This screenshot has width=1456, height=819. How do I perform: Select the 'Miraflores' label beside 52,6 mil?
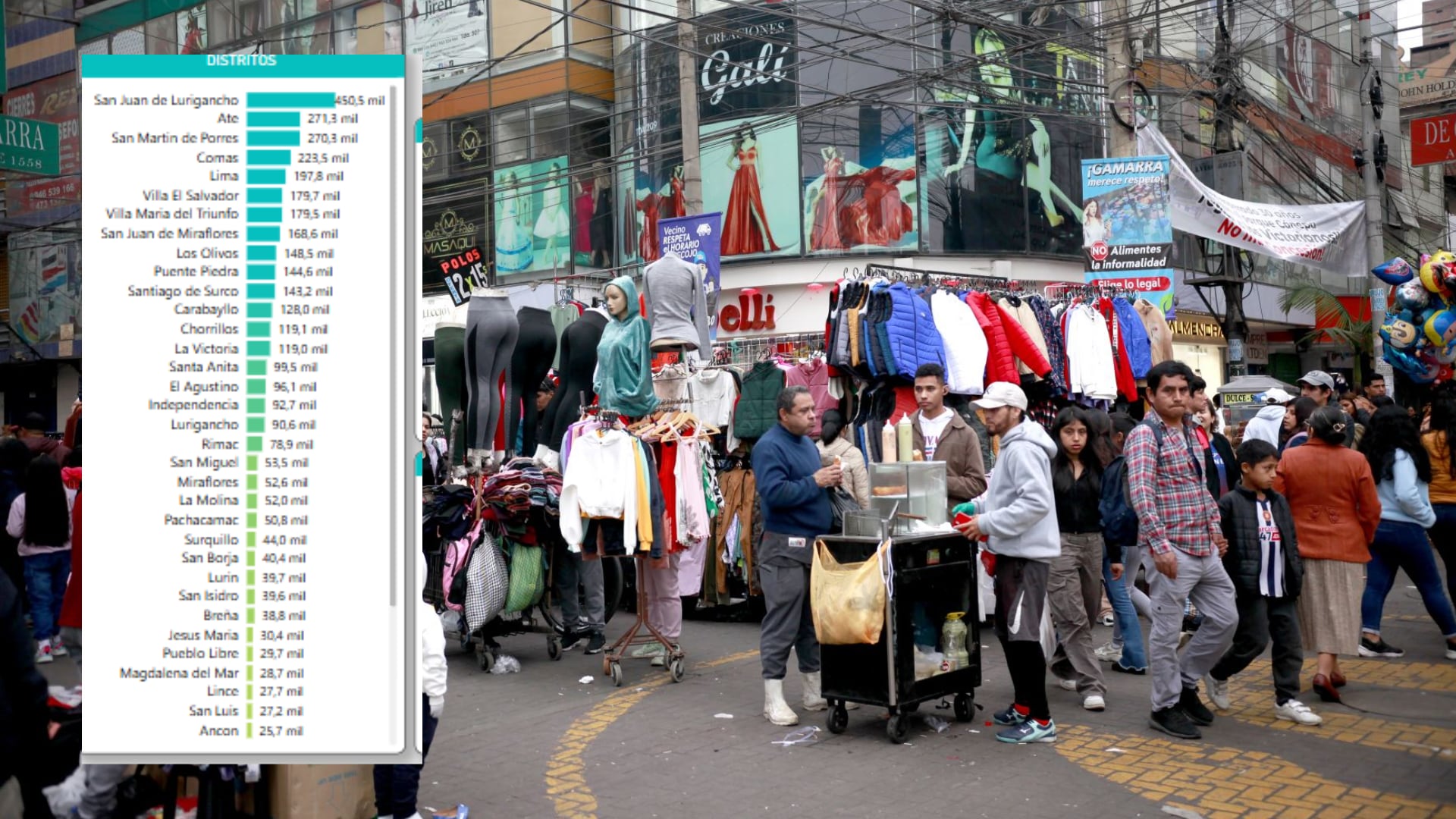(208, 482)
